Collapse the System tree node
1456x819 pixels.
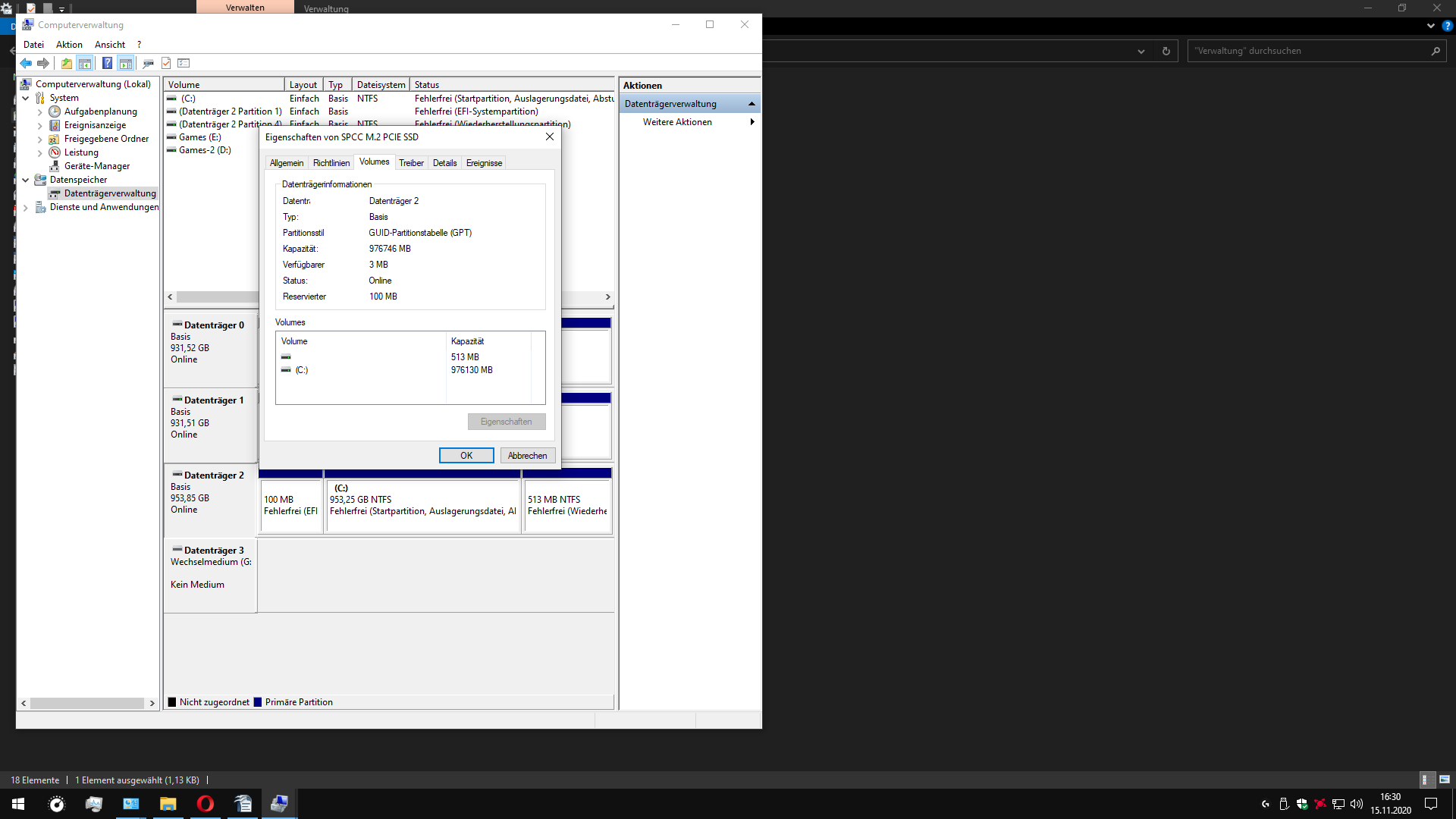pos(26,98)
